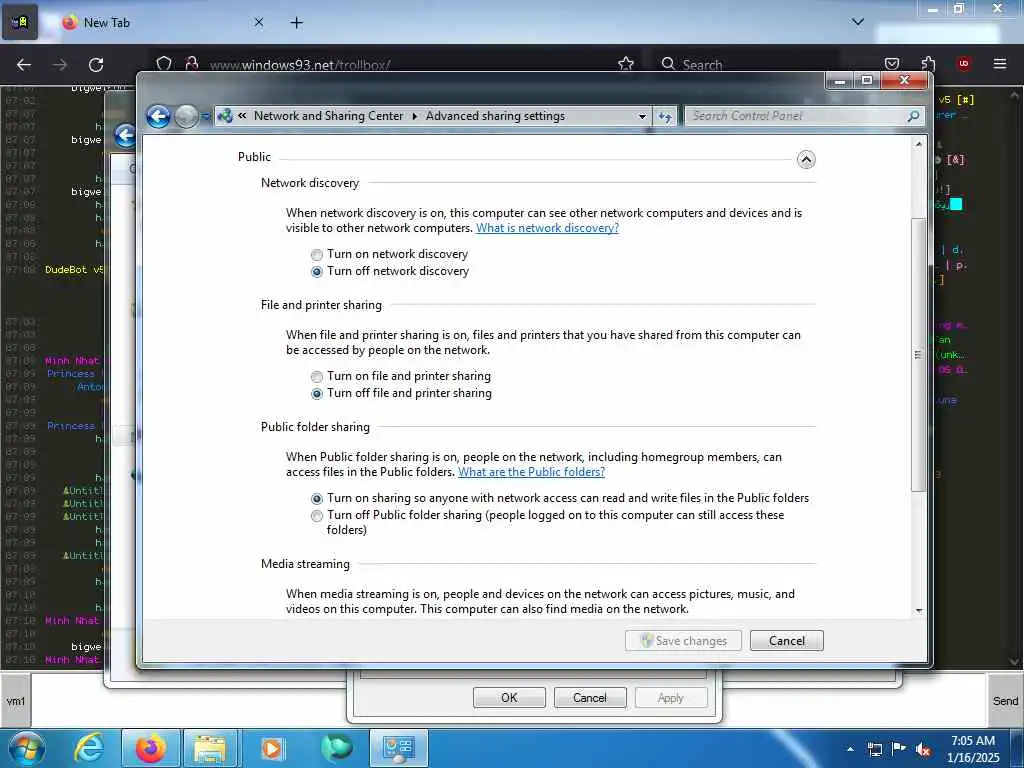
Task: Click Firefox forward navigation arrow
Action: [60, 65]
